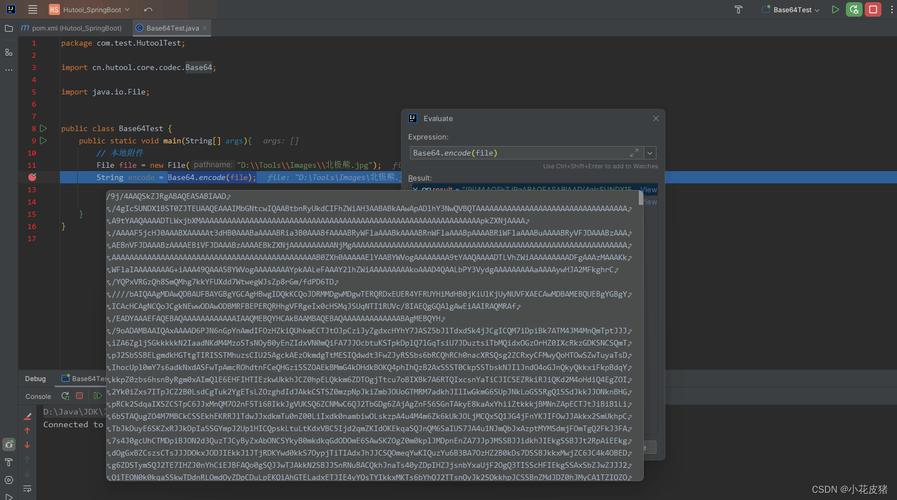The width and height of the screenshot is (897, 500).
Task: Click run gutter icon beside main method
Action: click(x=43, y=140)
